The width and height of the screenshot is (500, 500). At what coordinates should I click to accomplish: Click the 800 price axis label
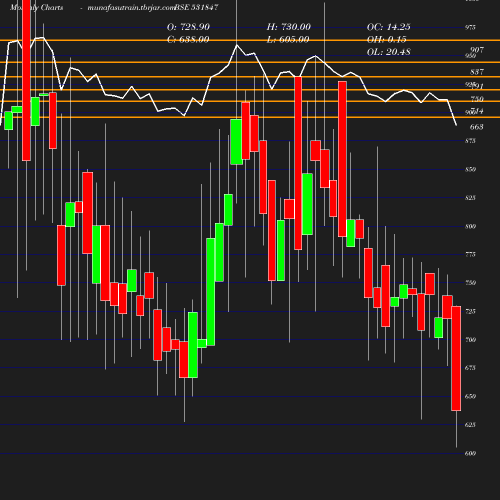[470, 227]
